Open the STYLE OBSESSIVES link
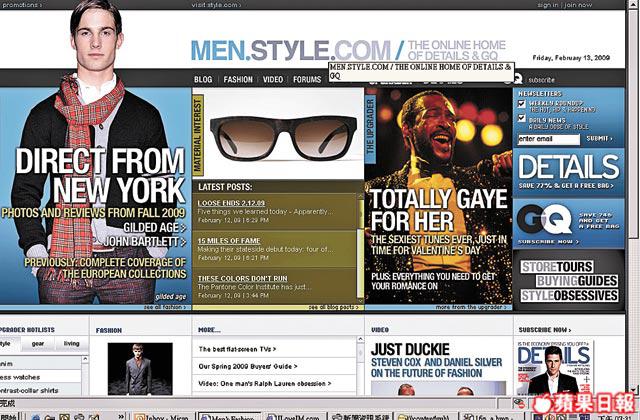The width and height of the screenshot is (640, 420). [569, 295]
